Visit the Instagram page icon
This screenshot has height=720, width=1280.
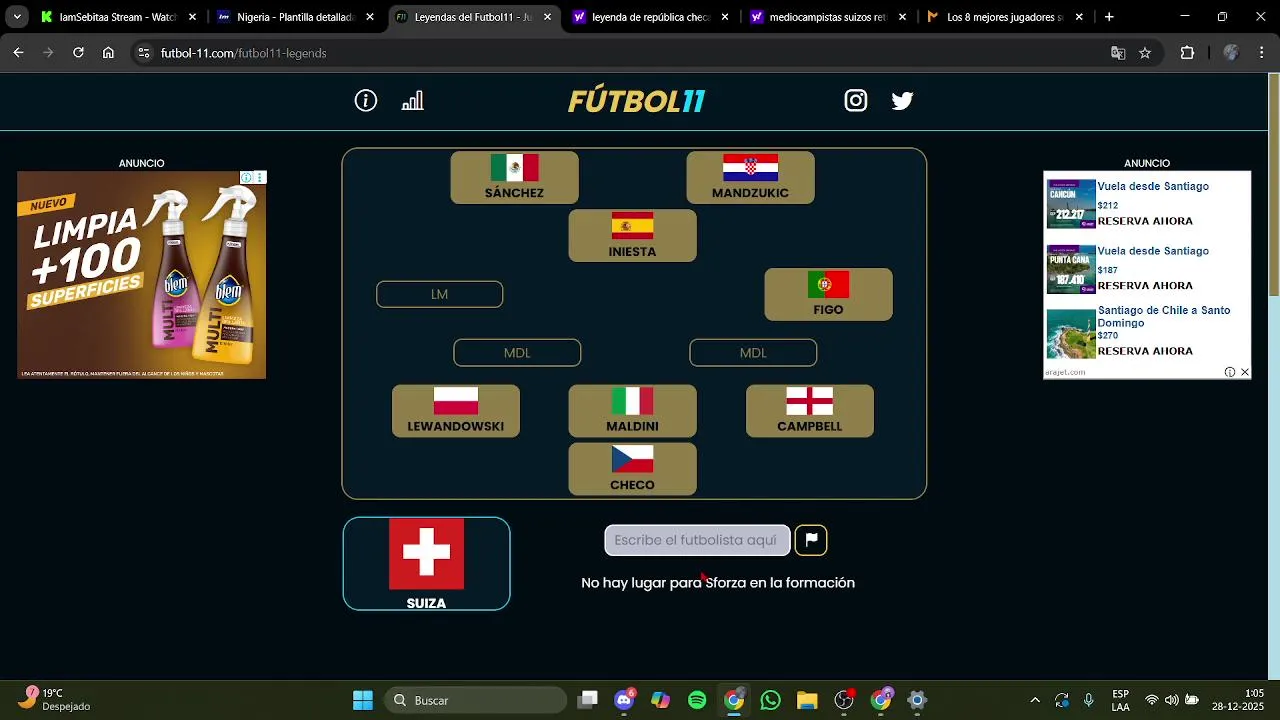[856, 100]
